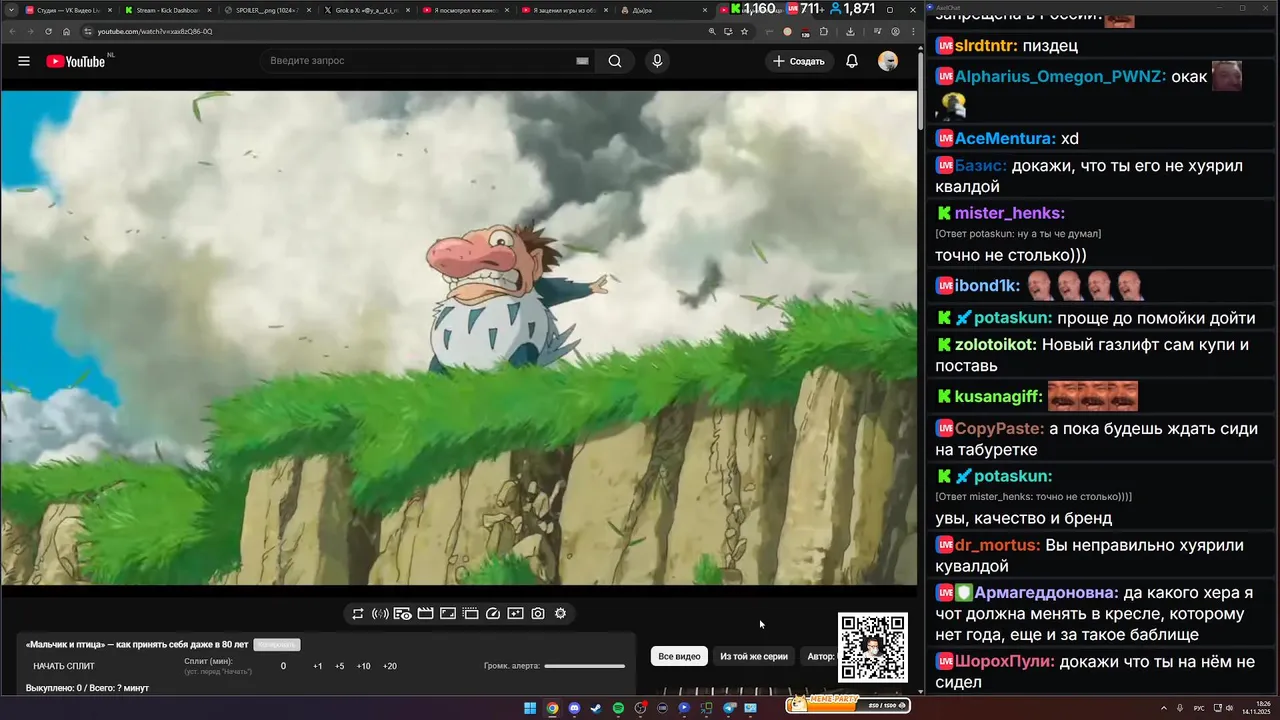Image resolution: width=1280 pixels, height=720 pixels.
Task: Open Discord from the taskbar
Action: (574, 708)
